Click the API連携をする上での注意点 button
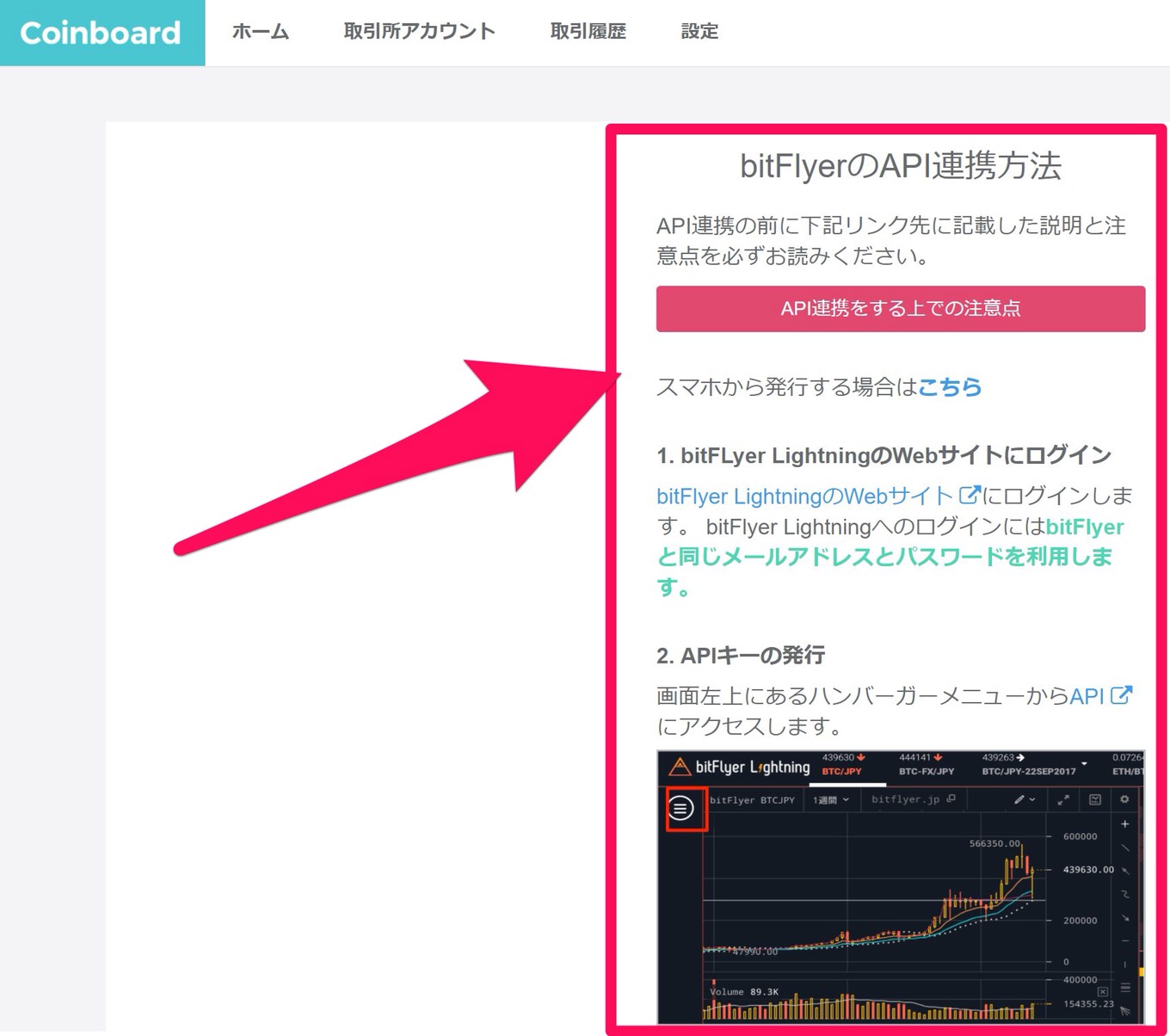 [901, 309]
